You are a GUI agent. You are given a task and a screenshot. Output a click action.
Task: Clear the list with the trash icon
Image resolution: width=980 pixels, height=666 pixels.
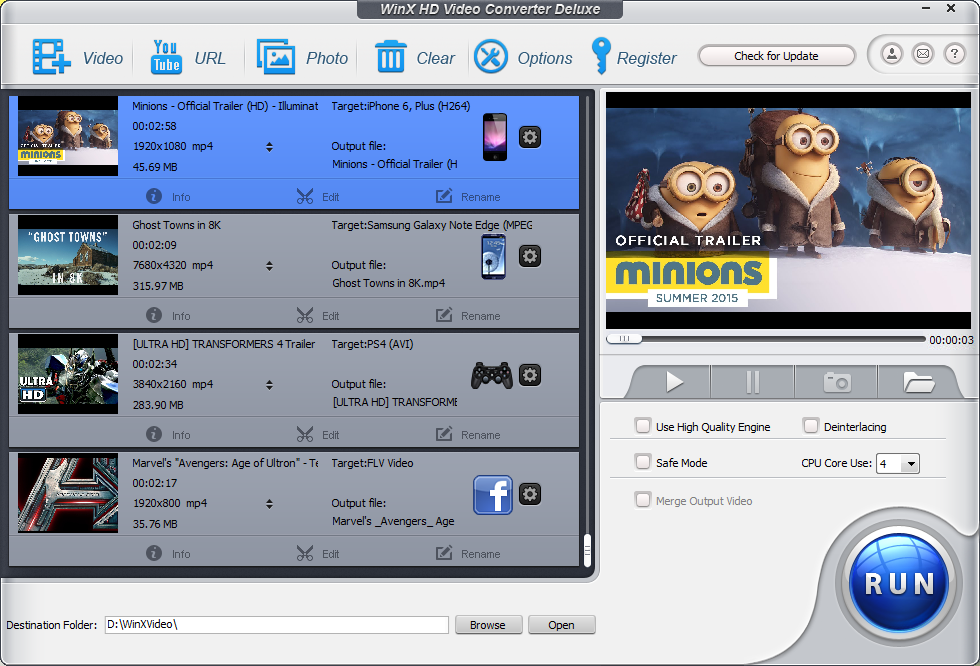click(x=390, y=58)
